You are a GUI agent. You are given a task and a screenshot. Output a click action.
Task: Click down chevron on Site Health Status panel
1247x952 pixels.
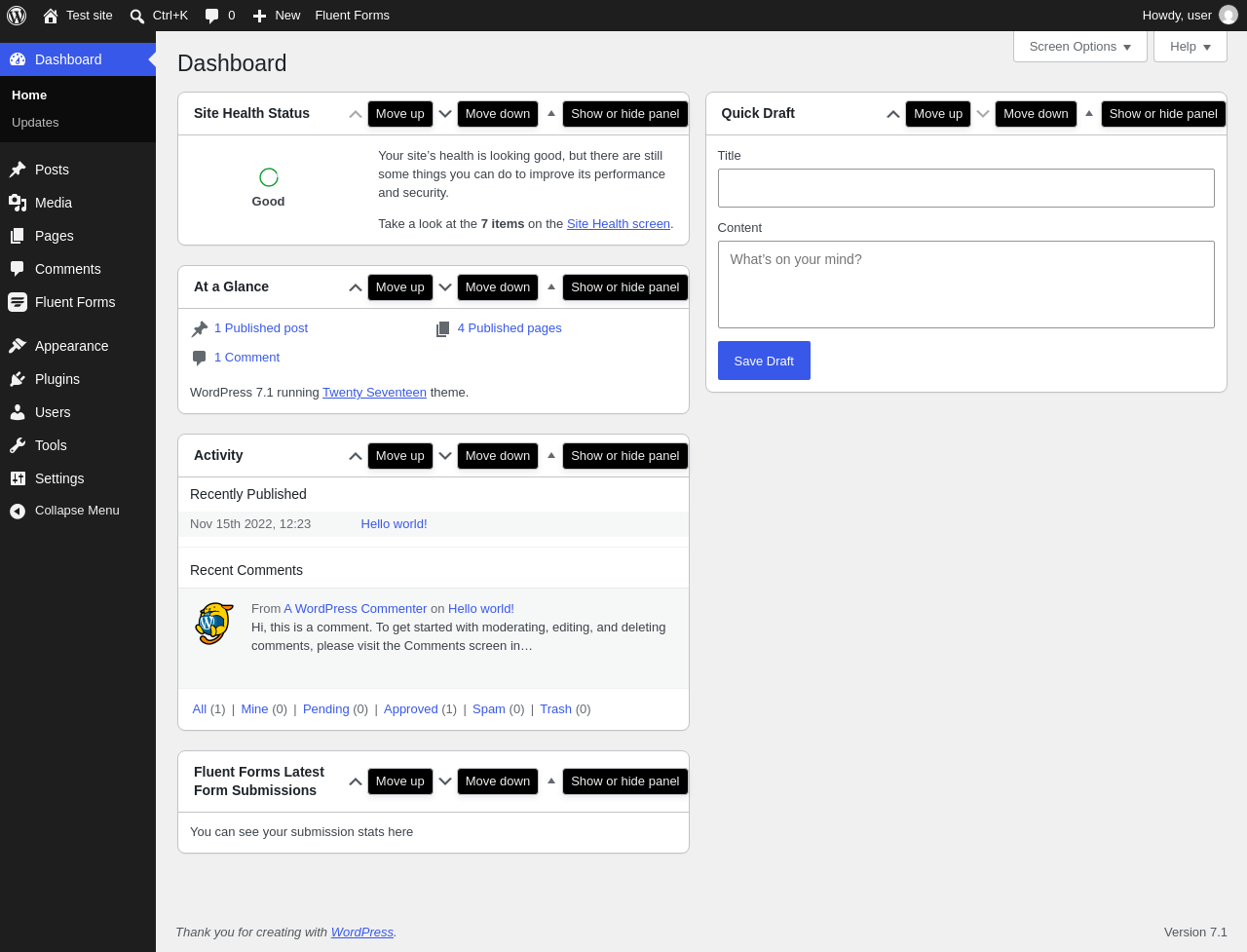(x=445, y=114)
